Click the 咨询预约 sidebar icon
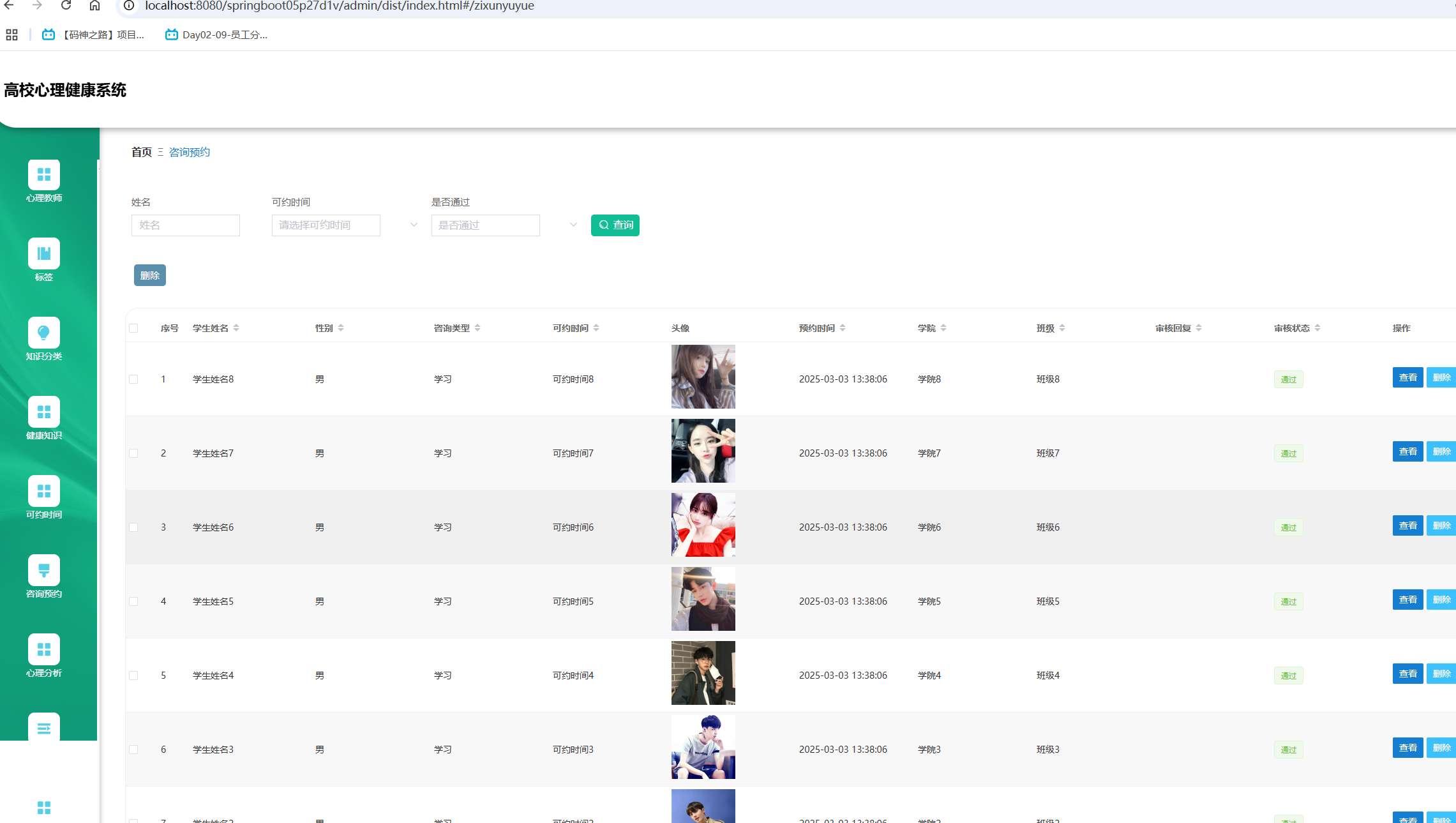 click(x=44, y=571)
